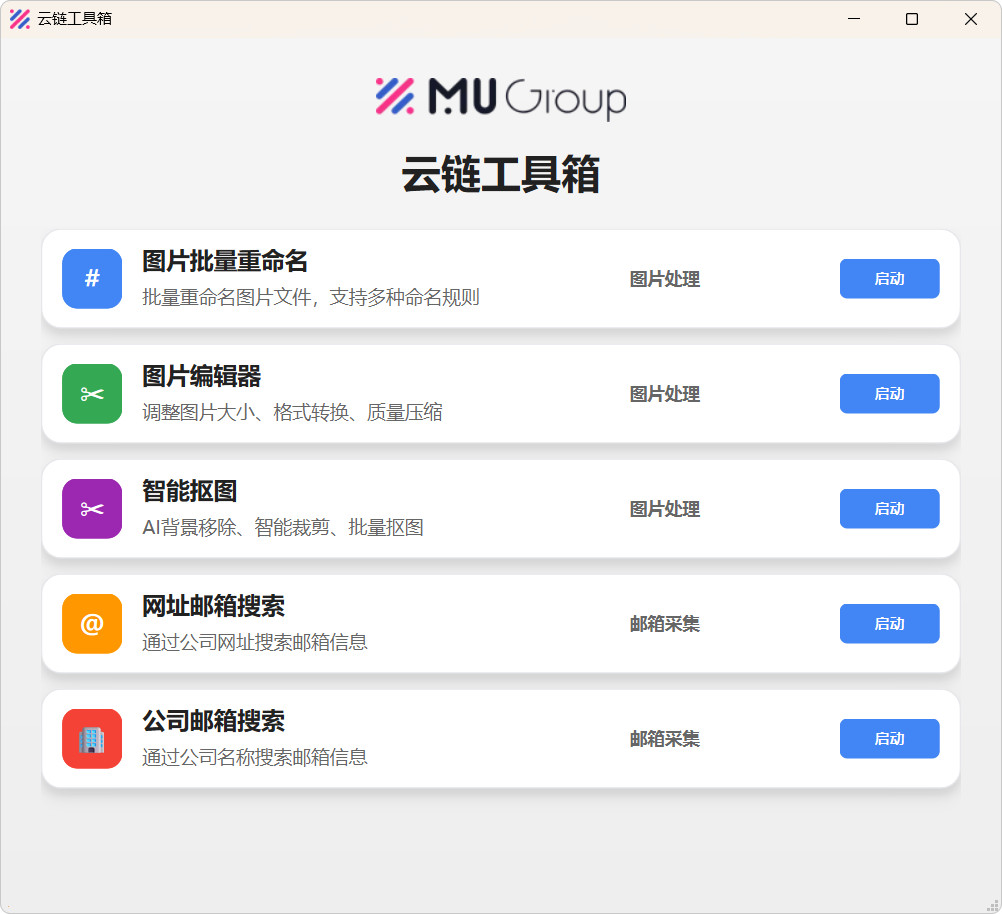1002x914 pixels.
Task: Click the large 云链工具箱 page heading
Action: [x=500, y=175]
